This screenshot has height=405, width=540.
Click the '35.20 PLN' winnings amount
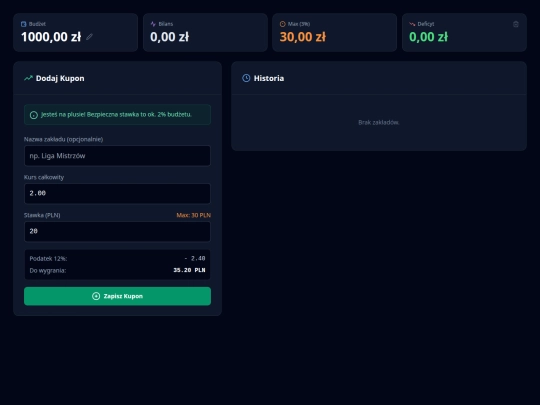pos(189,270)
